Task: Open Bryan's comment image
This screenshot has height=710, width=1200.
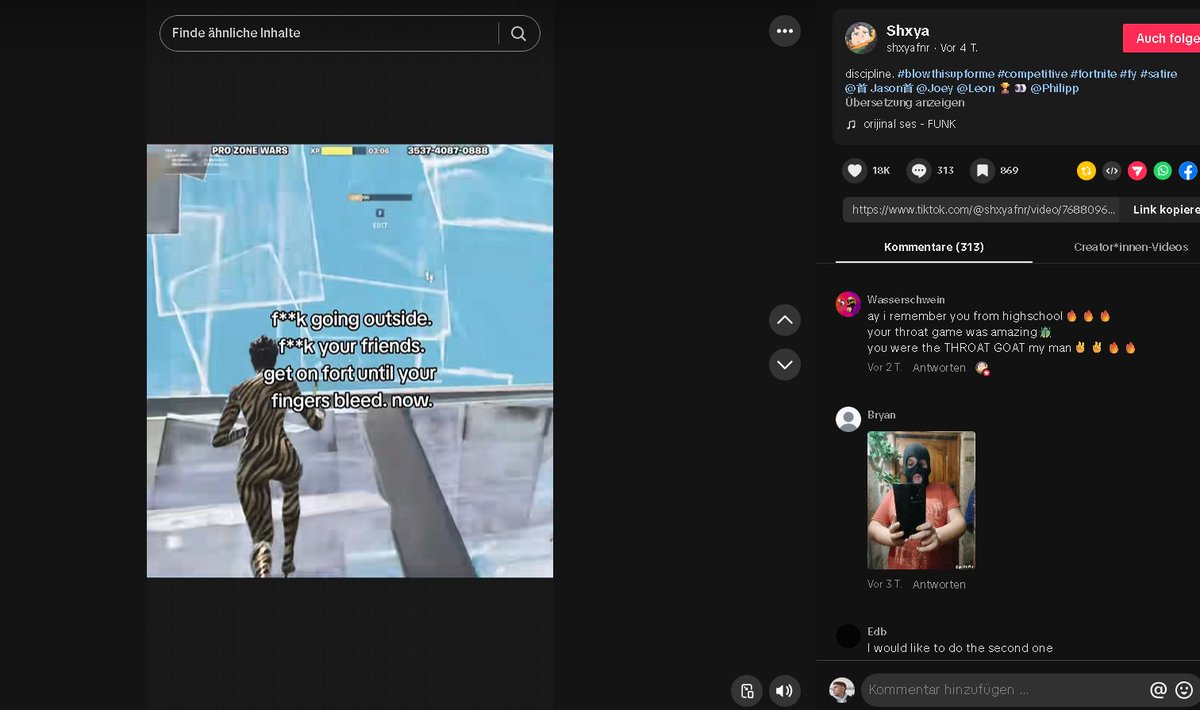Action: click(921, 500)
